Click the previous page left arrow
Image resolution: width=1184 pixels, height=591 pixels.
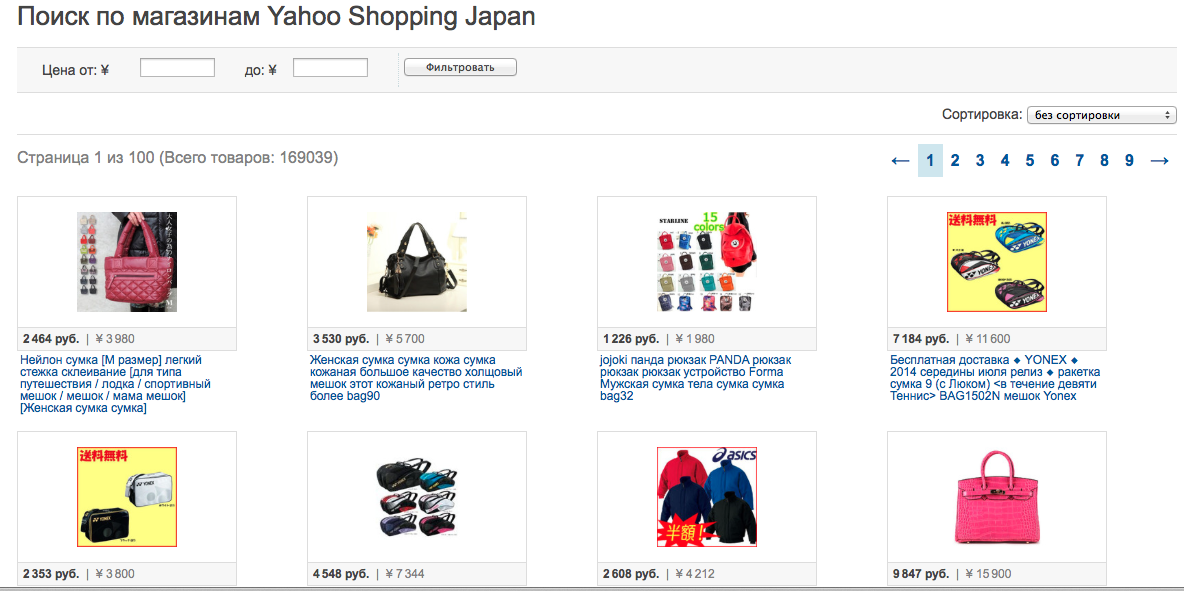[x=900, y=161]
